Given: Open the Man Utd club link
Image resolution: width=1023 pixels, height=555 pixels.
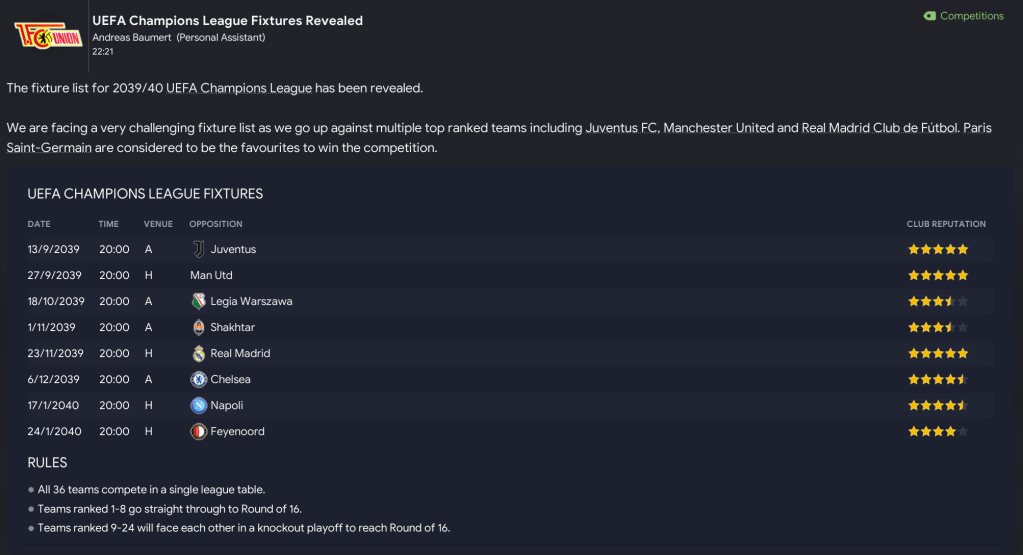Looking at the screenshot, I should pyautogui.click(x=211, y=275).
